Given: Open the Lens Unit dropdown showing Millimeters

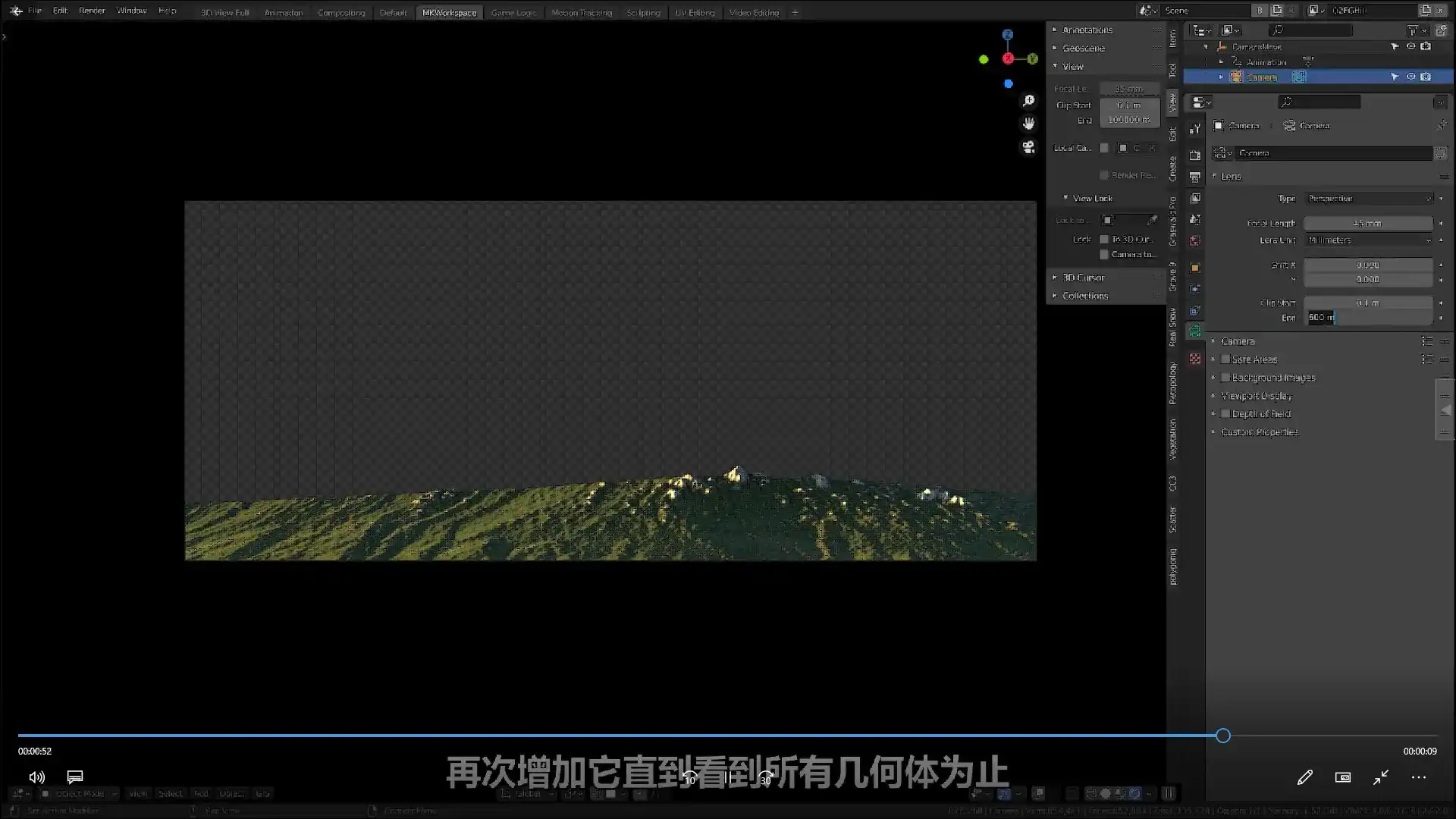Looking at the screenshot, I should [x=1369, y=240].
